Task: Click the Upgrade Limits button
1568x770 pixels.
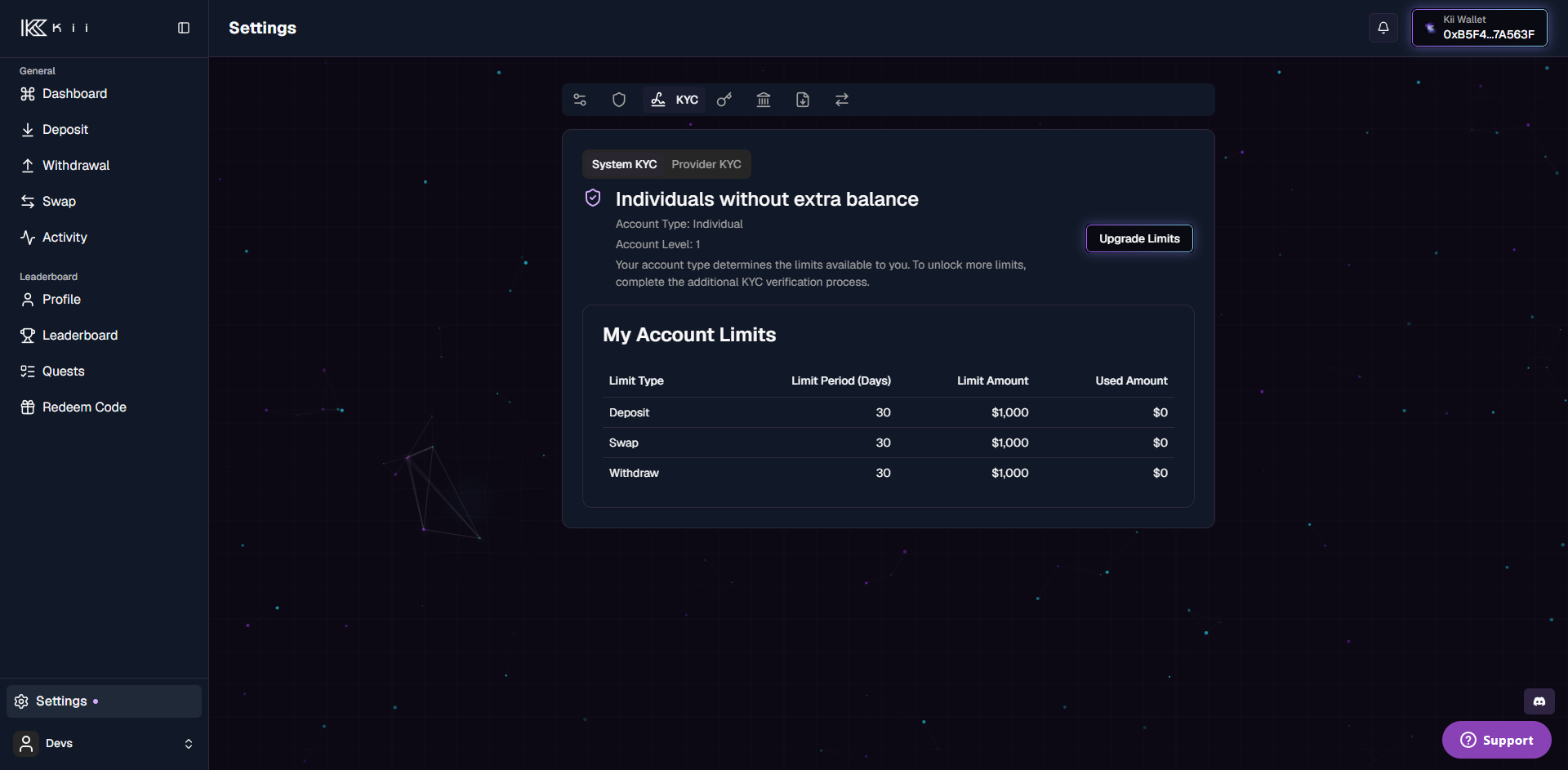Action: click(x=1139, y=238)
